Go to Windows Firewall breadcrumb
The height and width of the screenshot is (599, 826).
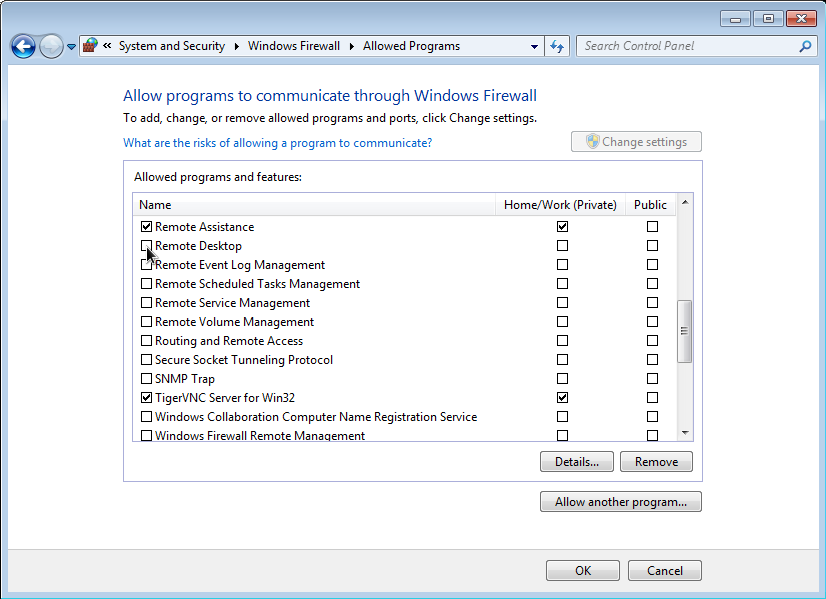[294, 46]
